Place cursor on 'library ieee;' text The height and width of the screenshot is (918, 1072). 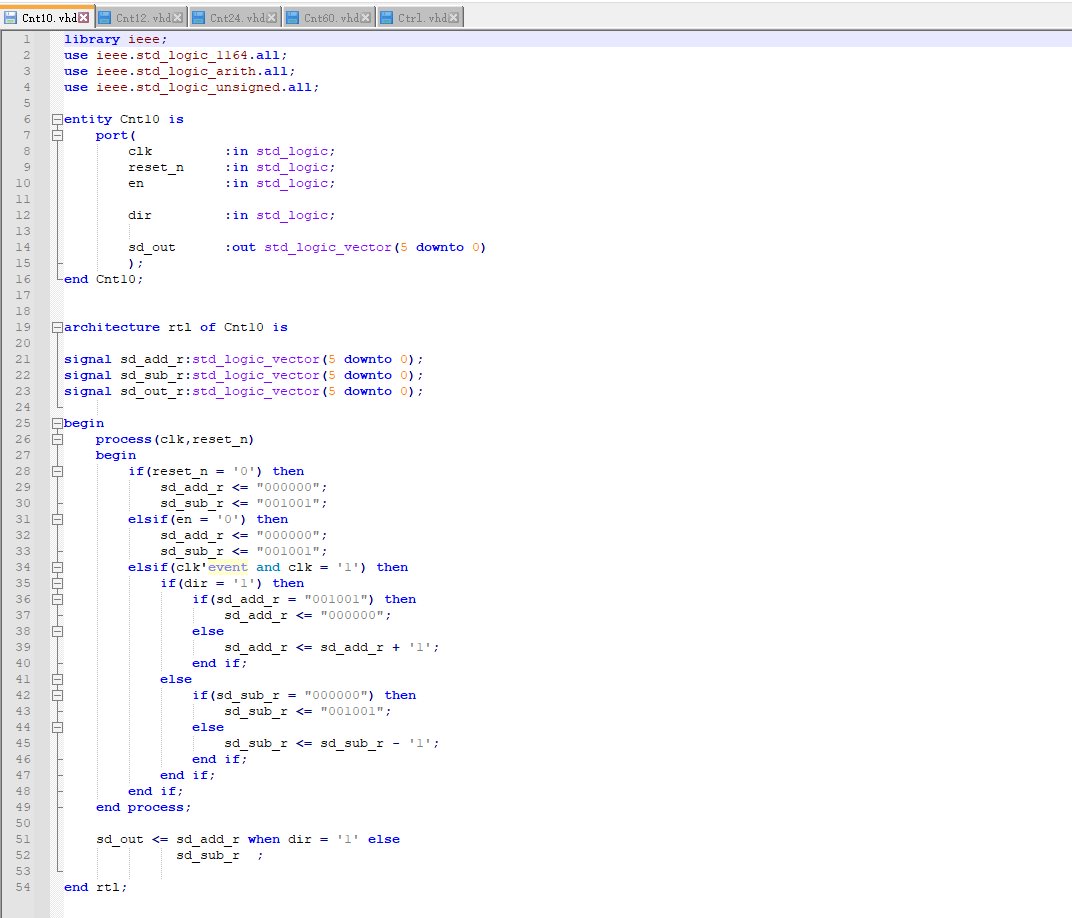click(x=116, y=40)
